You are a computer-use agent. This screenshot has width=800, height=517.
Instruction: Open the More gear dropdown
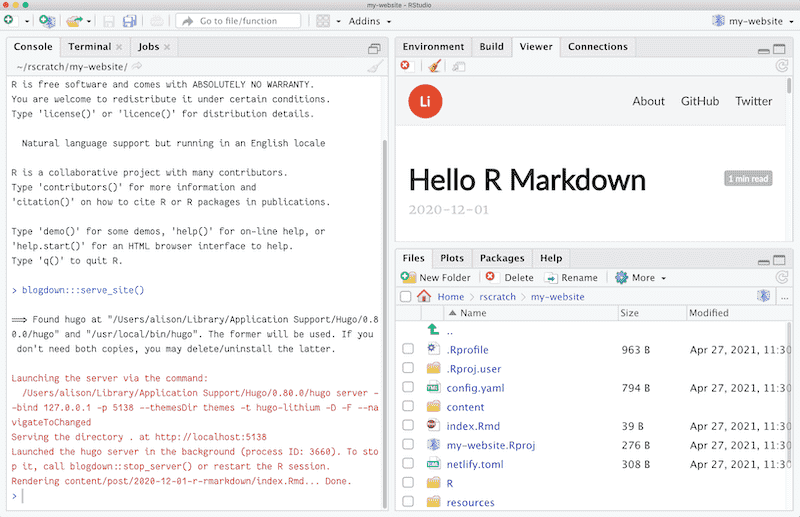pyautogui.click(x=641, y=277)
